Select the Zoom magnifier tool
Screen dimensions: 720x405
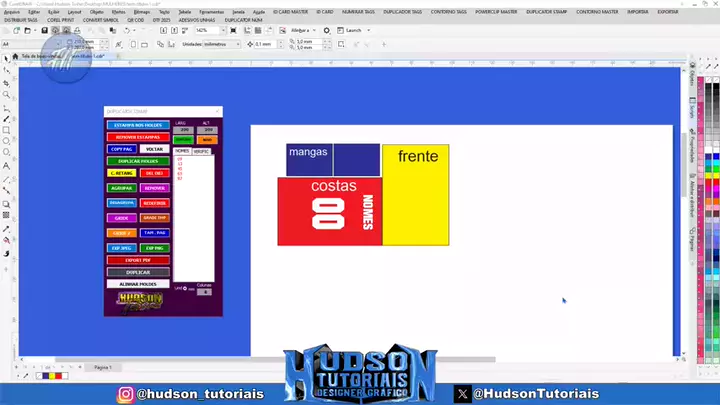pyautogui.click(x=7, y=95)
